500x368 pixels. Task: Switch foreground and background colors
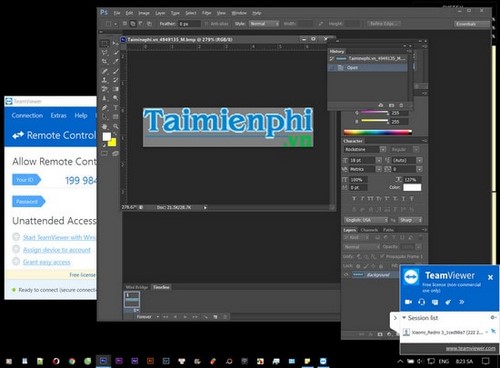coord(115,134)
